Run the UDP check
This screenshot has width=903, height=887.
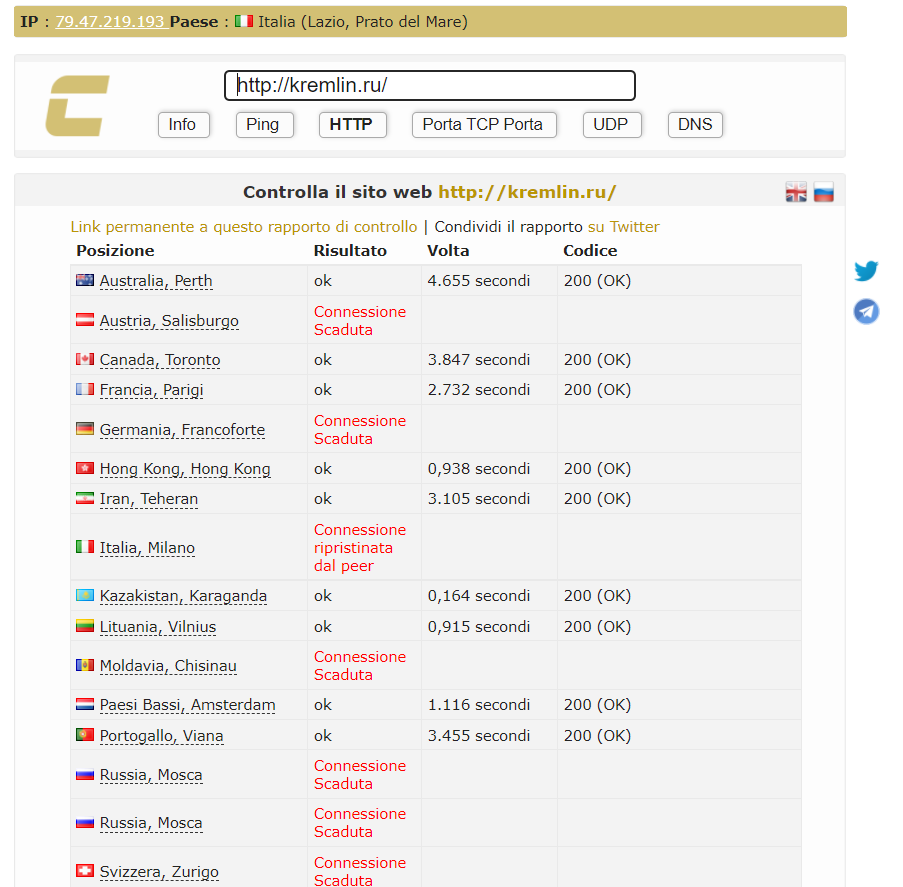pyautogui.click(x=611, y=125)
